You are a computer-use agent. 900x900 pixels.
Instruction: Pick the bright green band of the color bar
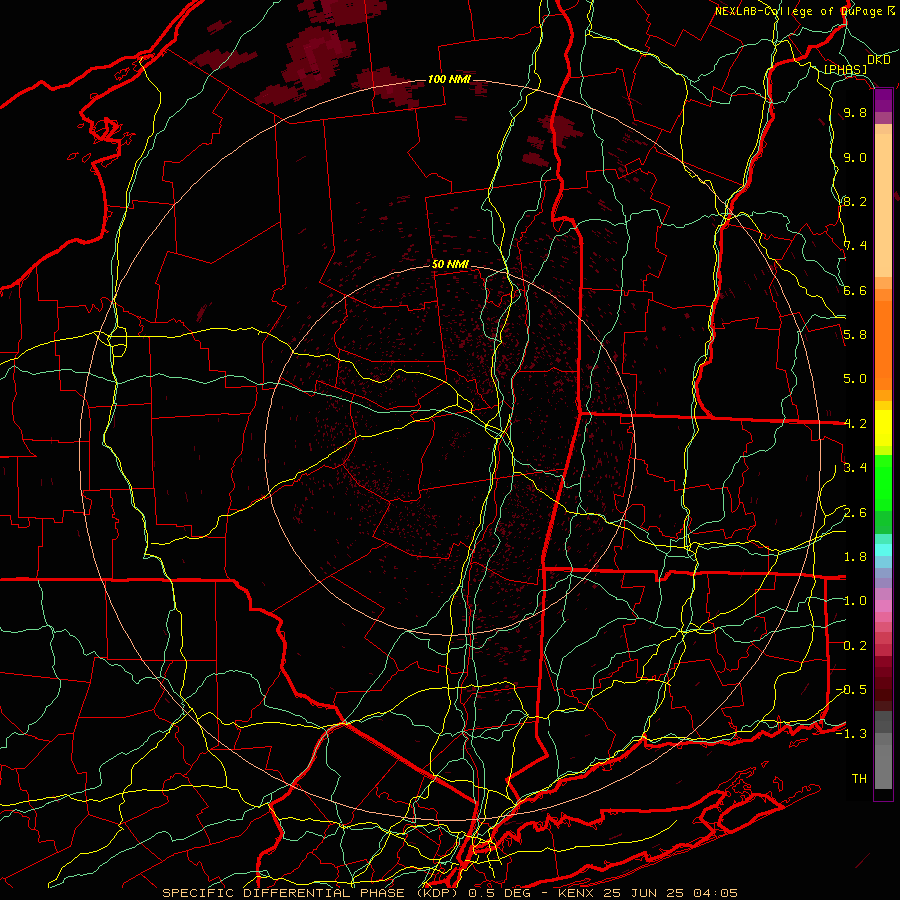[883, 482]
